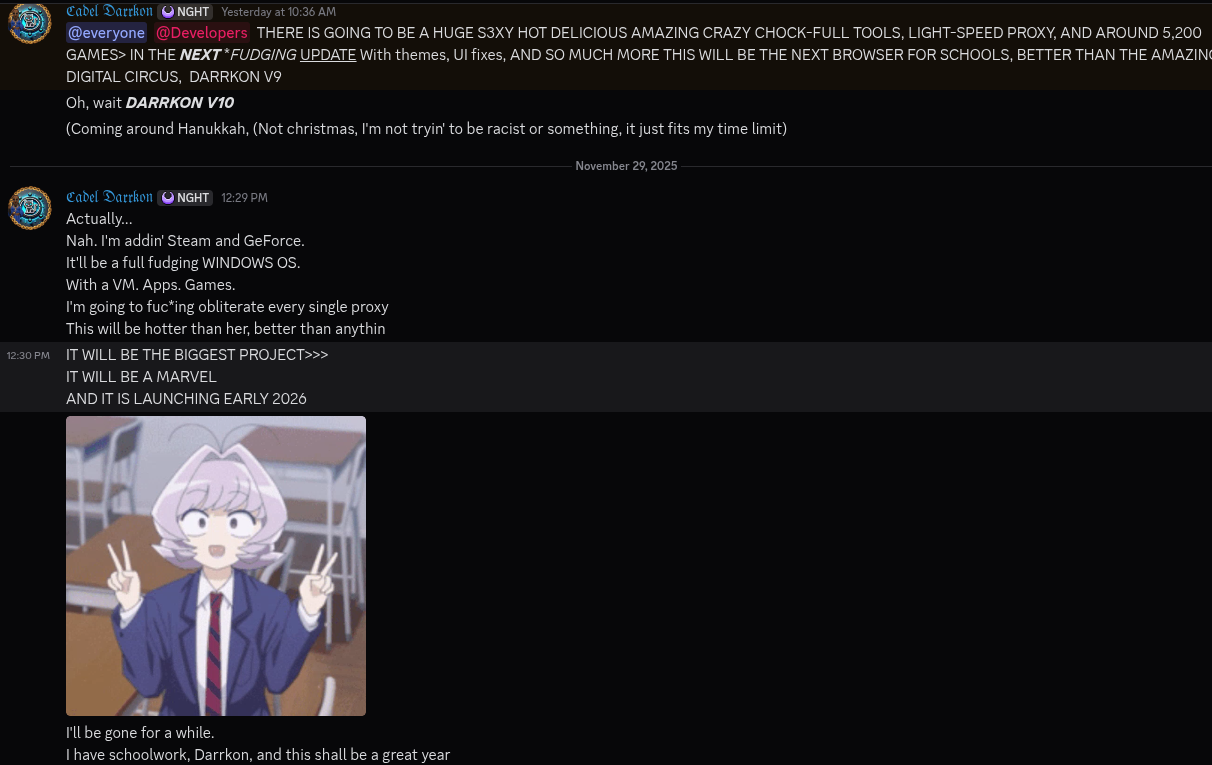
Task: Select the 'Oh, wait DARRKON V10' message
Action: click(150, 103)
